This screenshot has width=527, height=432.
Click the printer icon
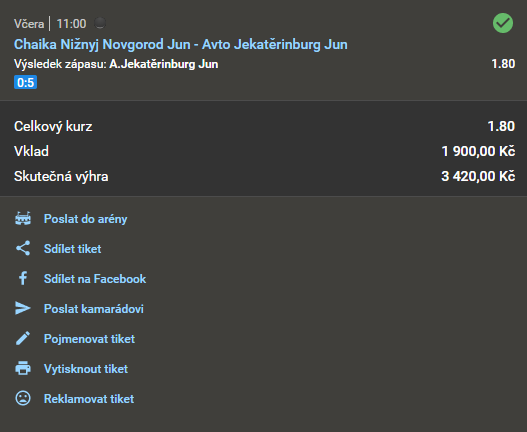[x=23, y=368]
